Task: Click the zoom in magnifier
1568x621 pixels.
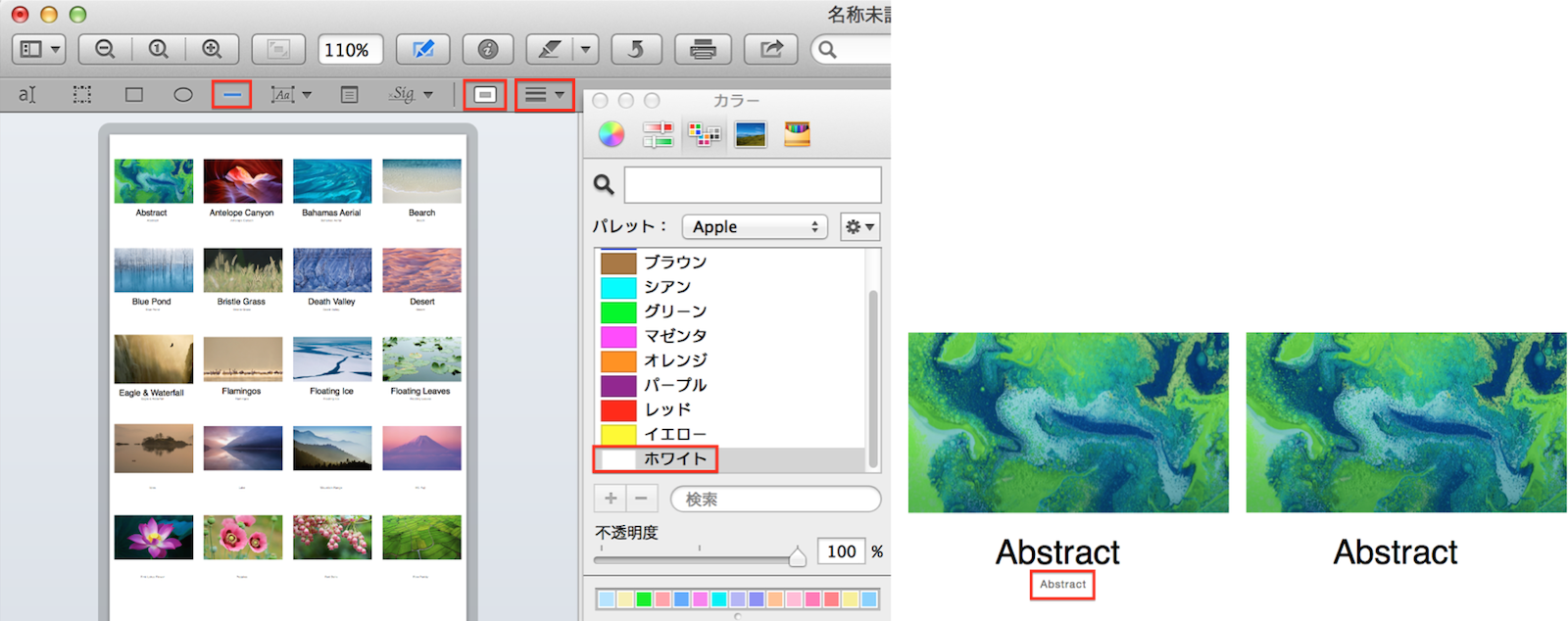Action: pyautogui.click(x=211, y=49)
